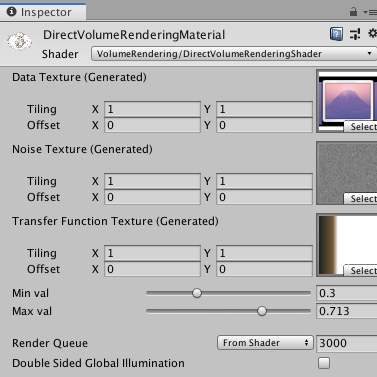Image resolution: width=377 pixels, height=377 pixels.
Task: Enable Double Sided Global Illumination checkbox
Action: point(324,363)
